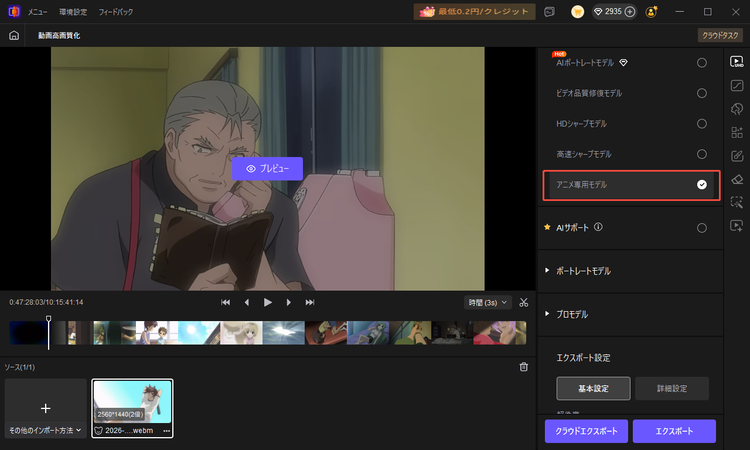The height and width of the screenshot is (450, 750).
Task: Play the video
Action: pos(268,302)
